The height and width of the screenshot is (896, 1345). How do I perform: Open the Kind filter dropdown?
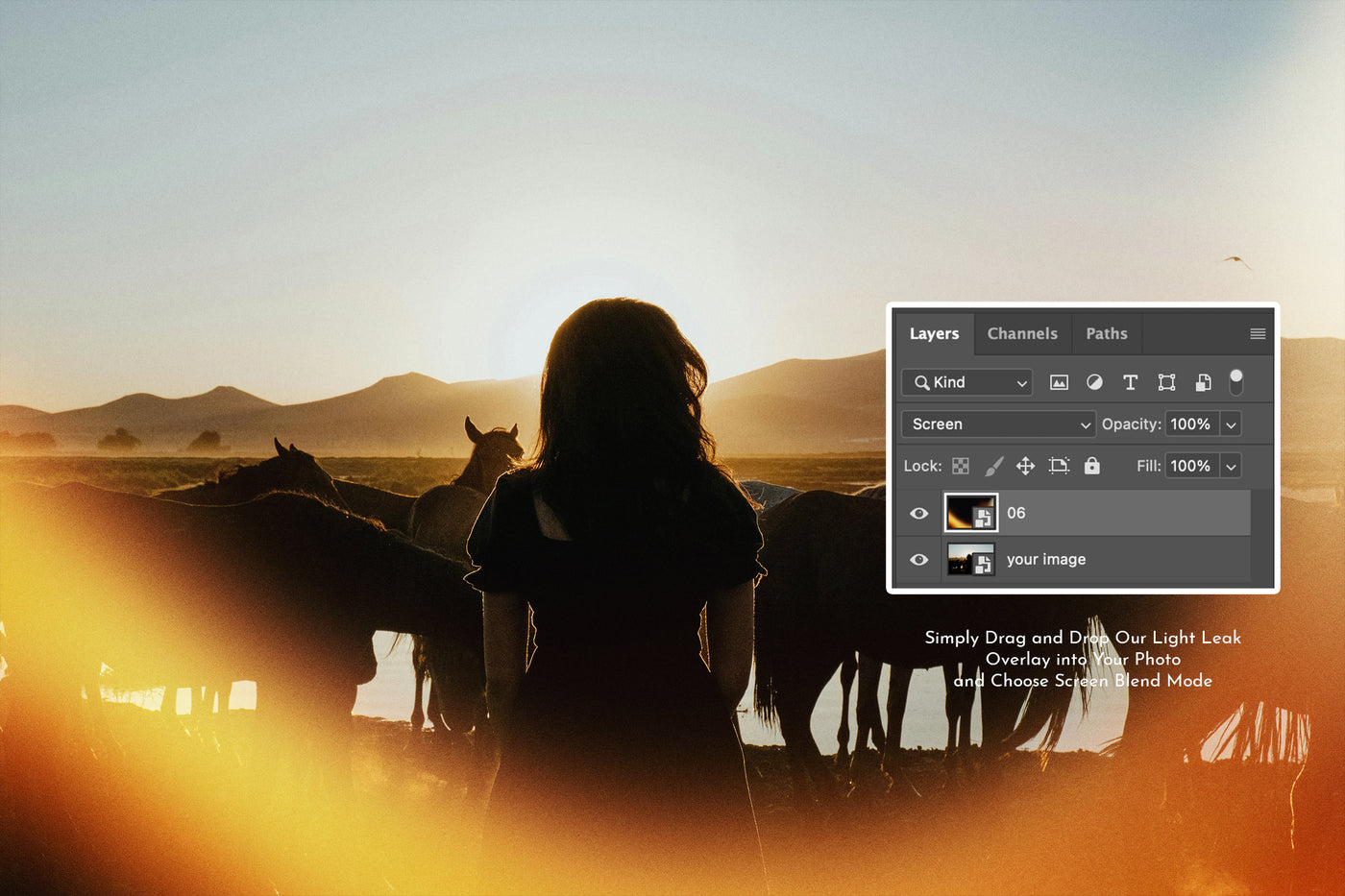[x=966, y=382]
